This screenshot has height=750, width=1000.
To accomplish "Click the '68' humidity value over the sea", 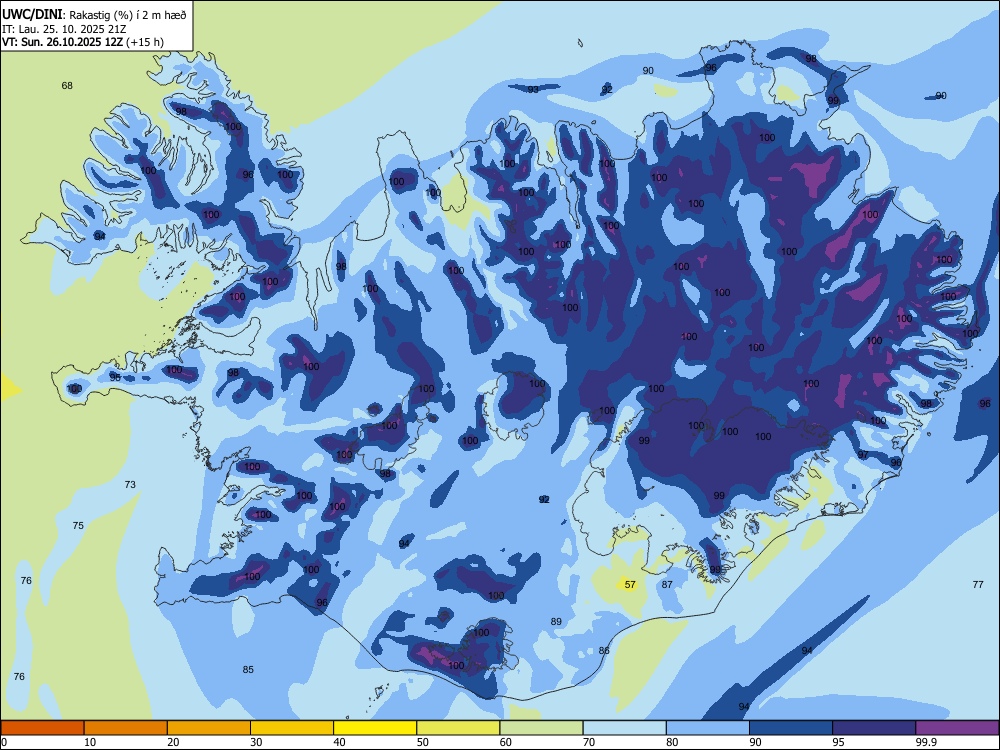I will coord(67,85).
